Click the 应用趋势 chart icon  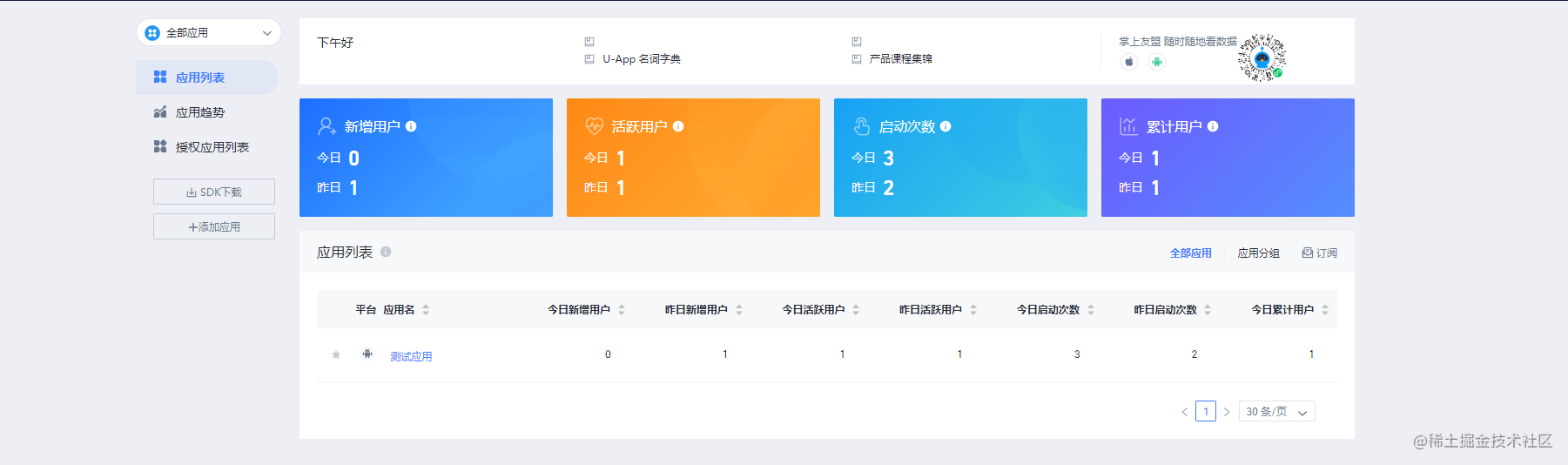[160, 111]
